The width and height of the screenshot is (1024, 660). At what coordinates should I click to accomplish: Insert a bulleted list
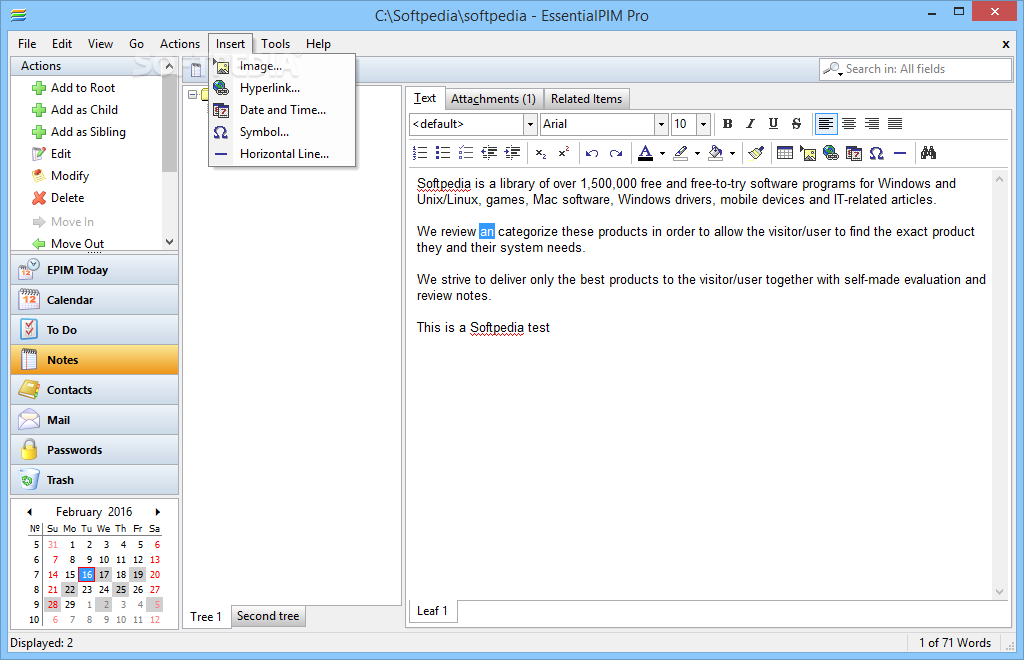tap(443, 153)
